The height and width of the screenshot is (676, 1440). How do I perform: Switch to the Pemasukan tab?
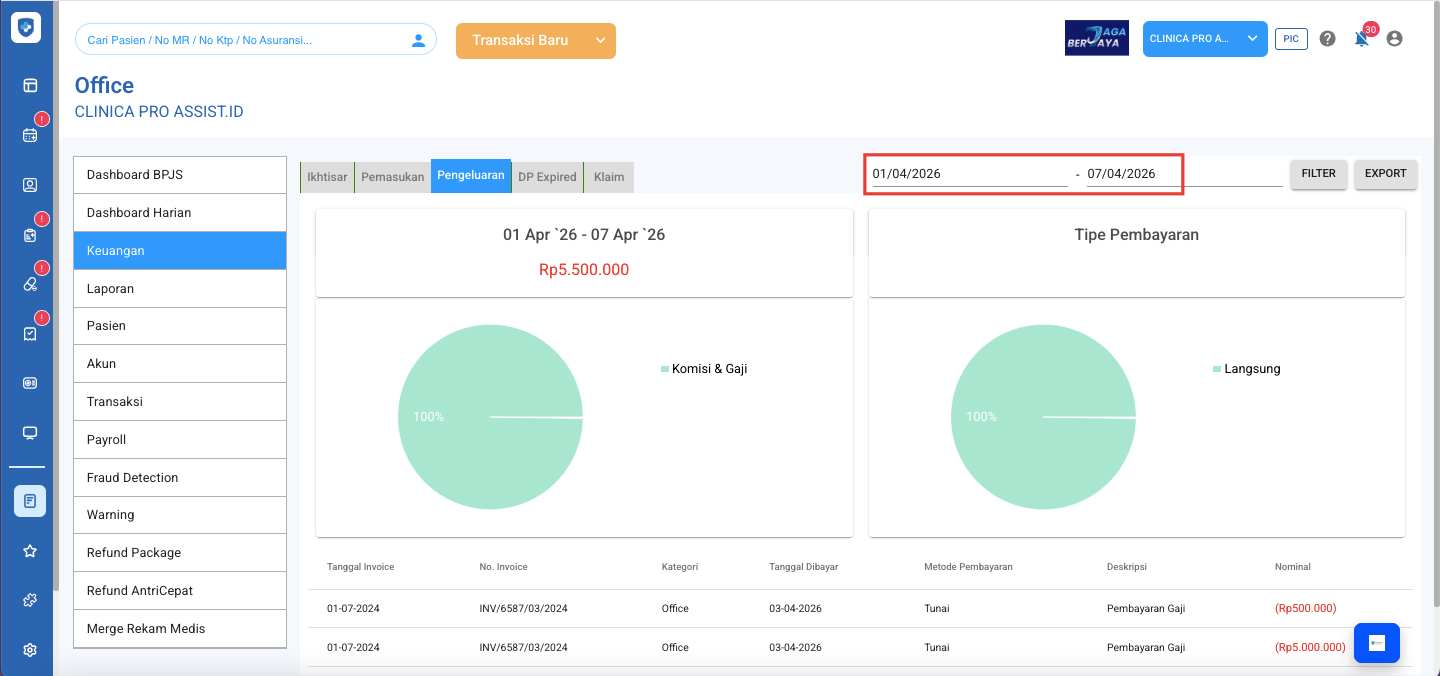point(393,177)
